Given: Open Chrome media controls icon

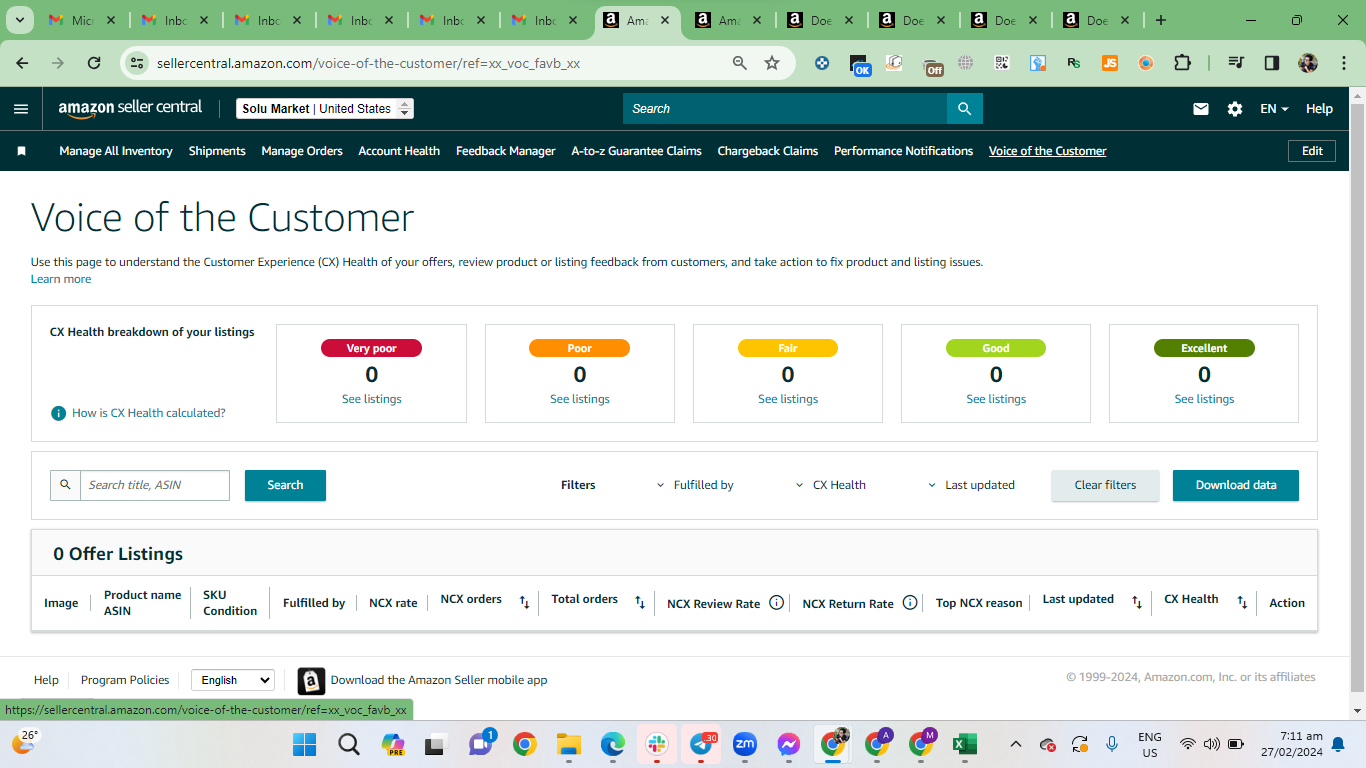Looking at the screenshot, I should click(x=1236, y=63).
